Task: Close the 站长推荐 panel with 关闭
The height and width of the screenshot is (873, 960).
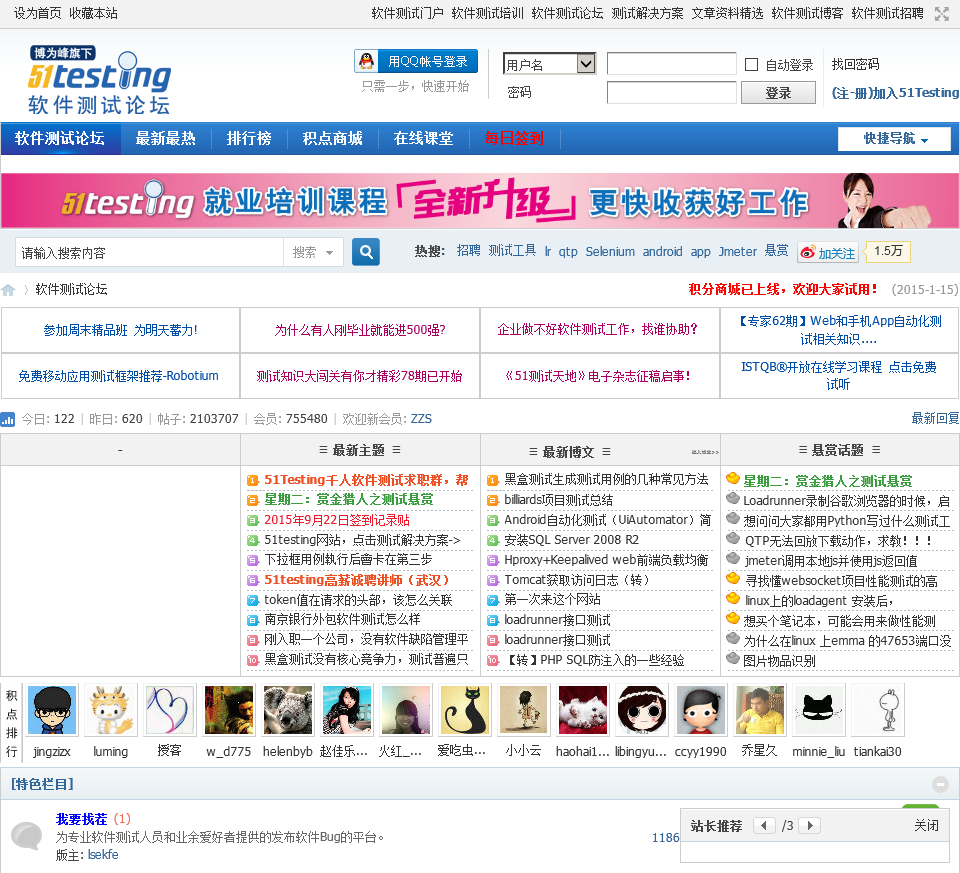Action: [x=926, y=825]
